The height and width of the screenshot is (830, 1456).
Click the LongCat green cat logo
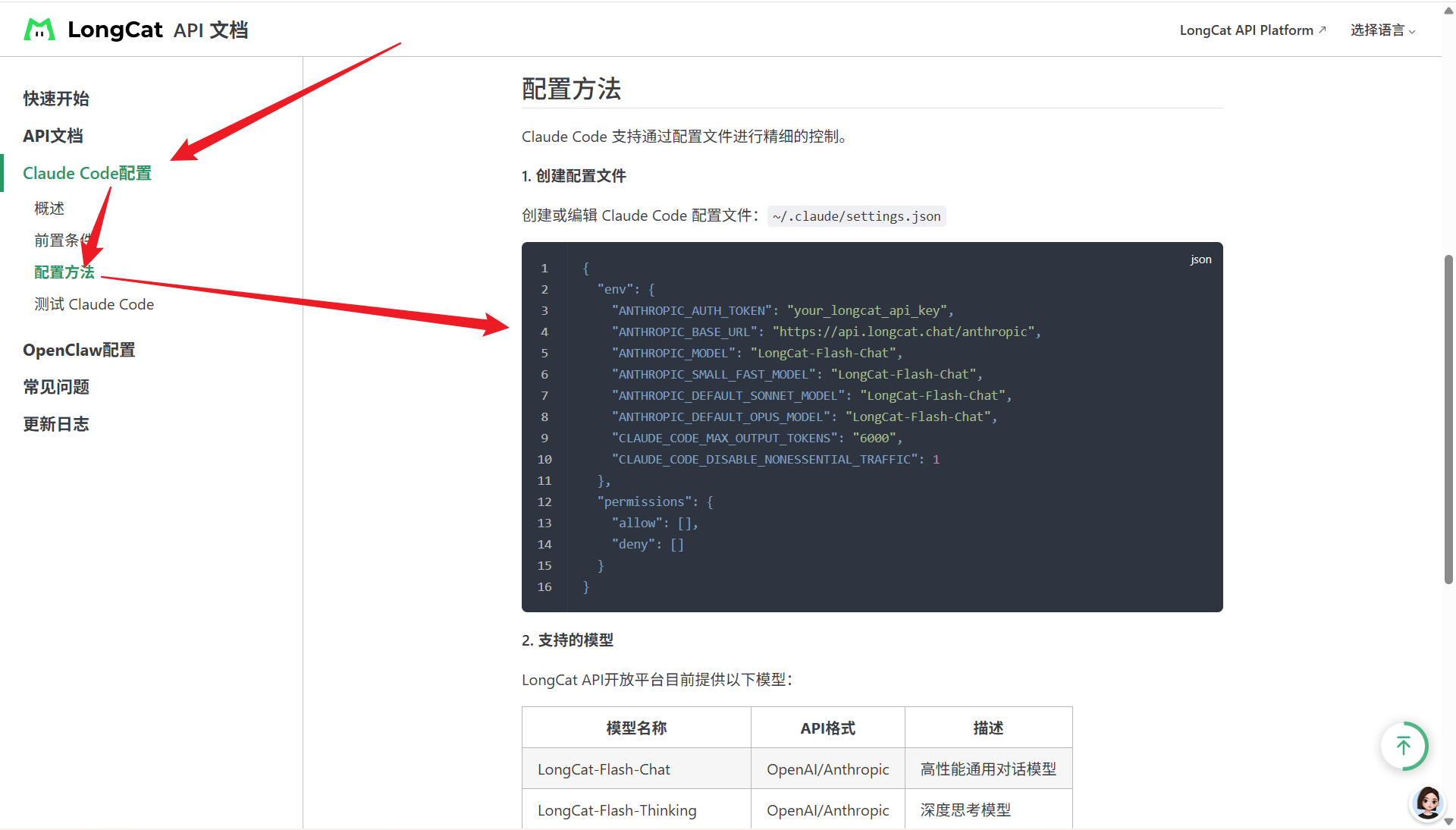(x=39, y=30)
